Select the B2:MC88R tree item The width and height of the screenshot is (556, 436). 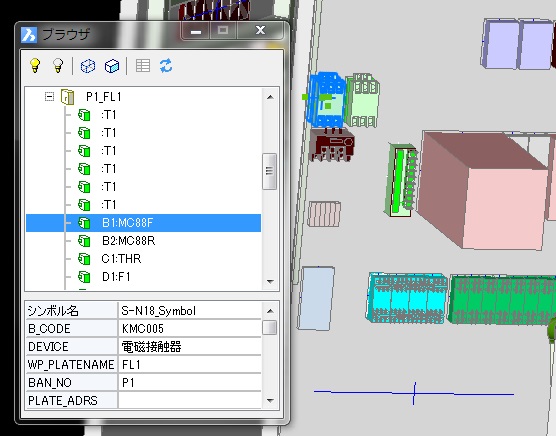point(128,241)
